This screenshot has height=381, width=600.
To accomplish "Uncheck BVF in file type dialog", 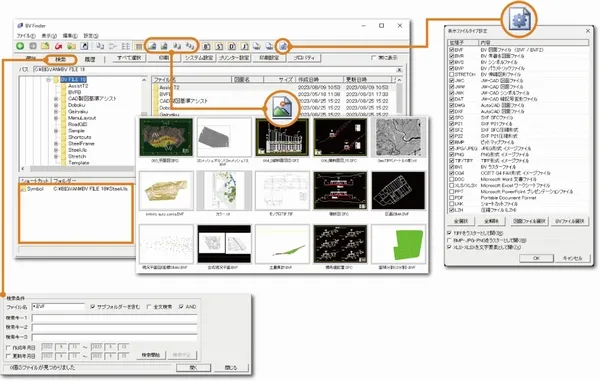I will (x=452, y=50).
